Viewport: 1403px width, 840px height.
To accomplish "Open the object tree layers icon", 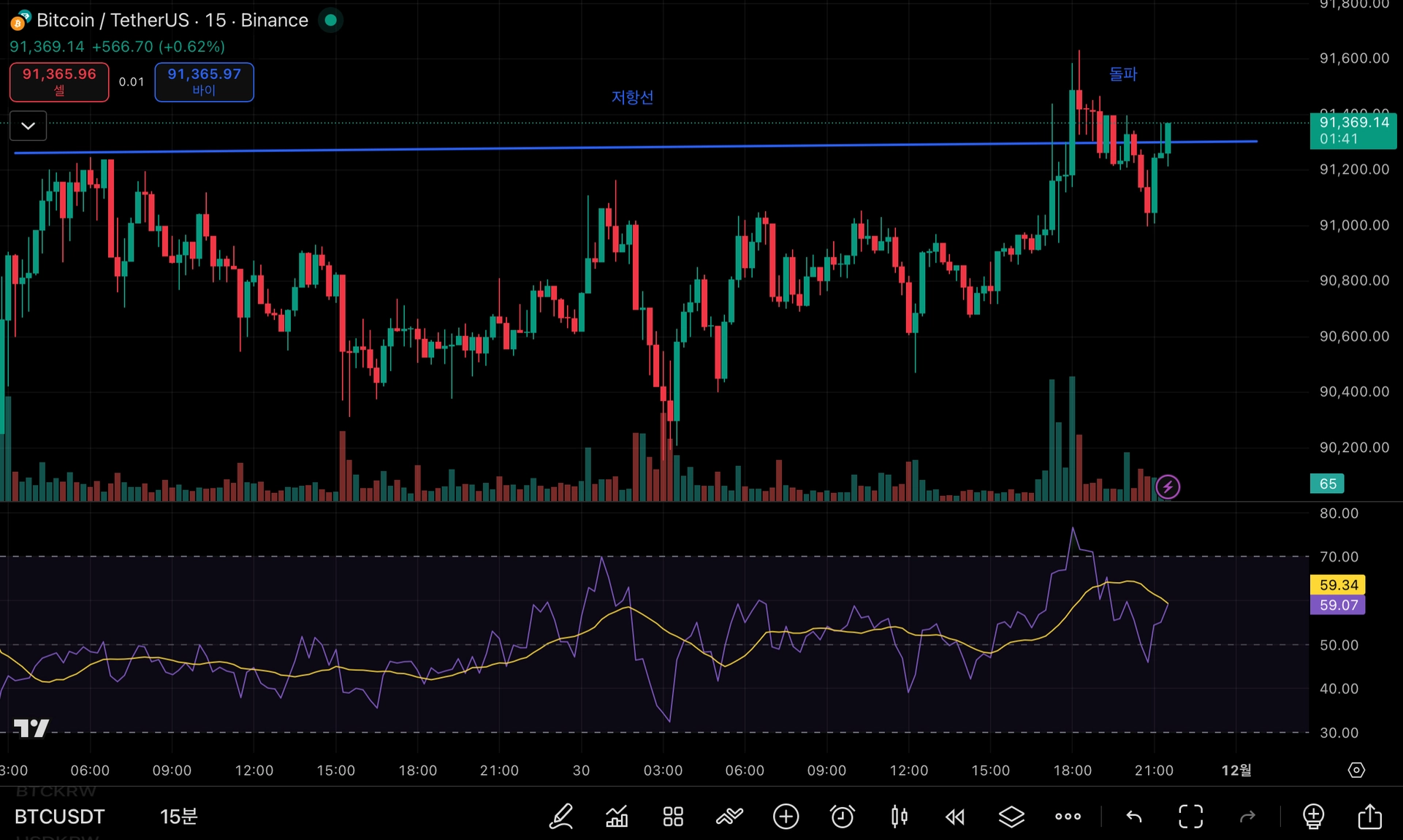I will (1011, 816).
